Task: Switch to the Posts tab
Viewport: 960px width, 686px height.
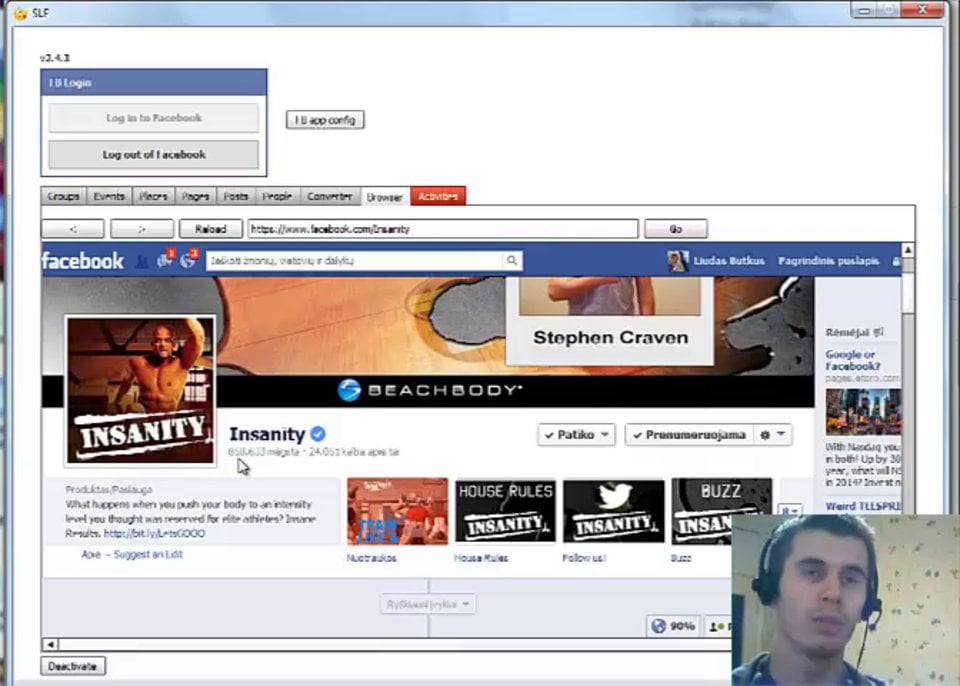Action: [236, 197]
